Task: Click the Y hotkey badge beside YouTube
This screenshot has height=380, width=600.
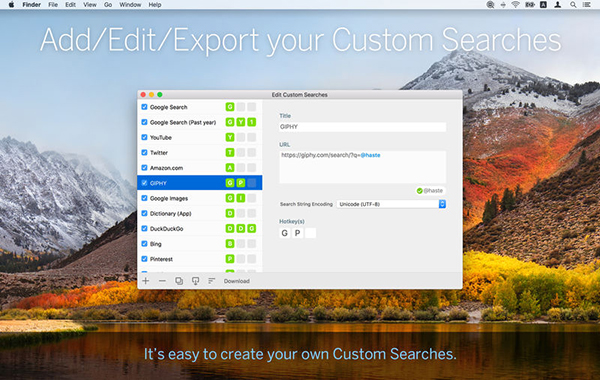Action: (230, 137)
